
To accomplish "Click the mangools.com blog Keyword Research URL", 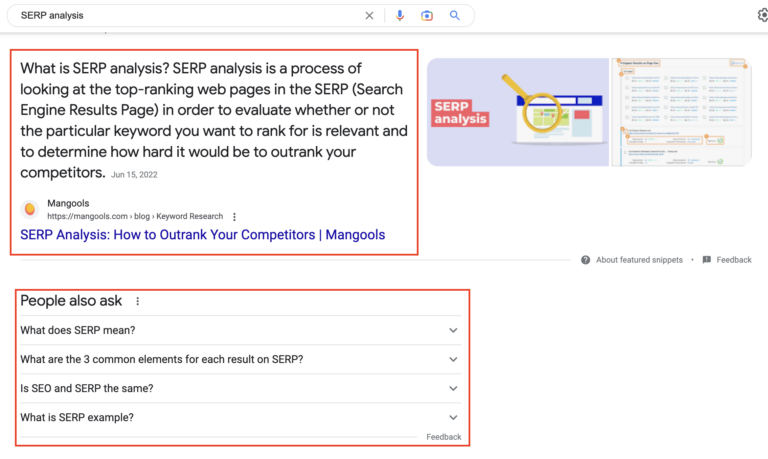I will coord(135,216).
